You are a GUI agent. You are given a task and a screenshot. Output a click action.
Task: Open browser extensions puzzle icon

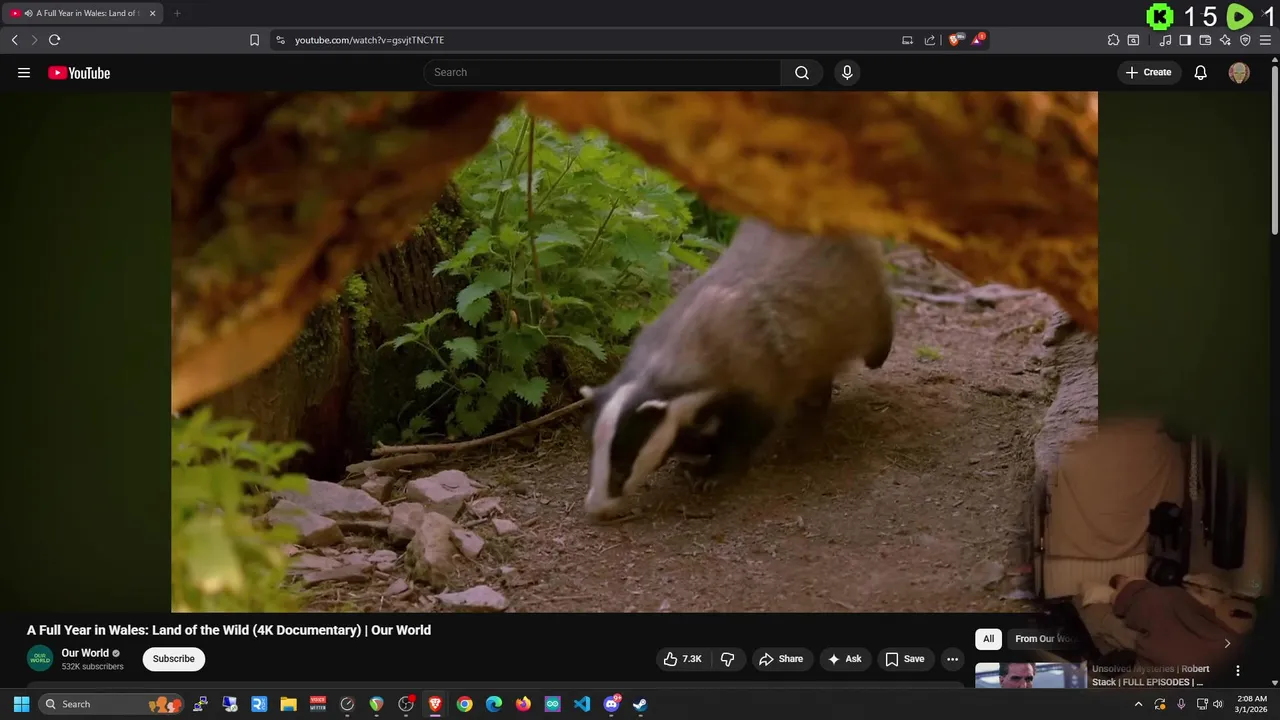[x=1113, y=40]
